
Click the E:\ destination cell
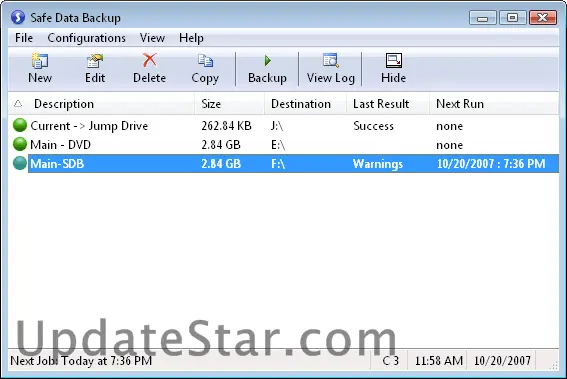click(278, 145)
